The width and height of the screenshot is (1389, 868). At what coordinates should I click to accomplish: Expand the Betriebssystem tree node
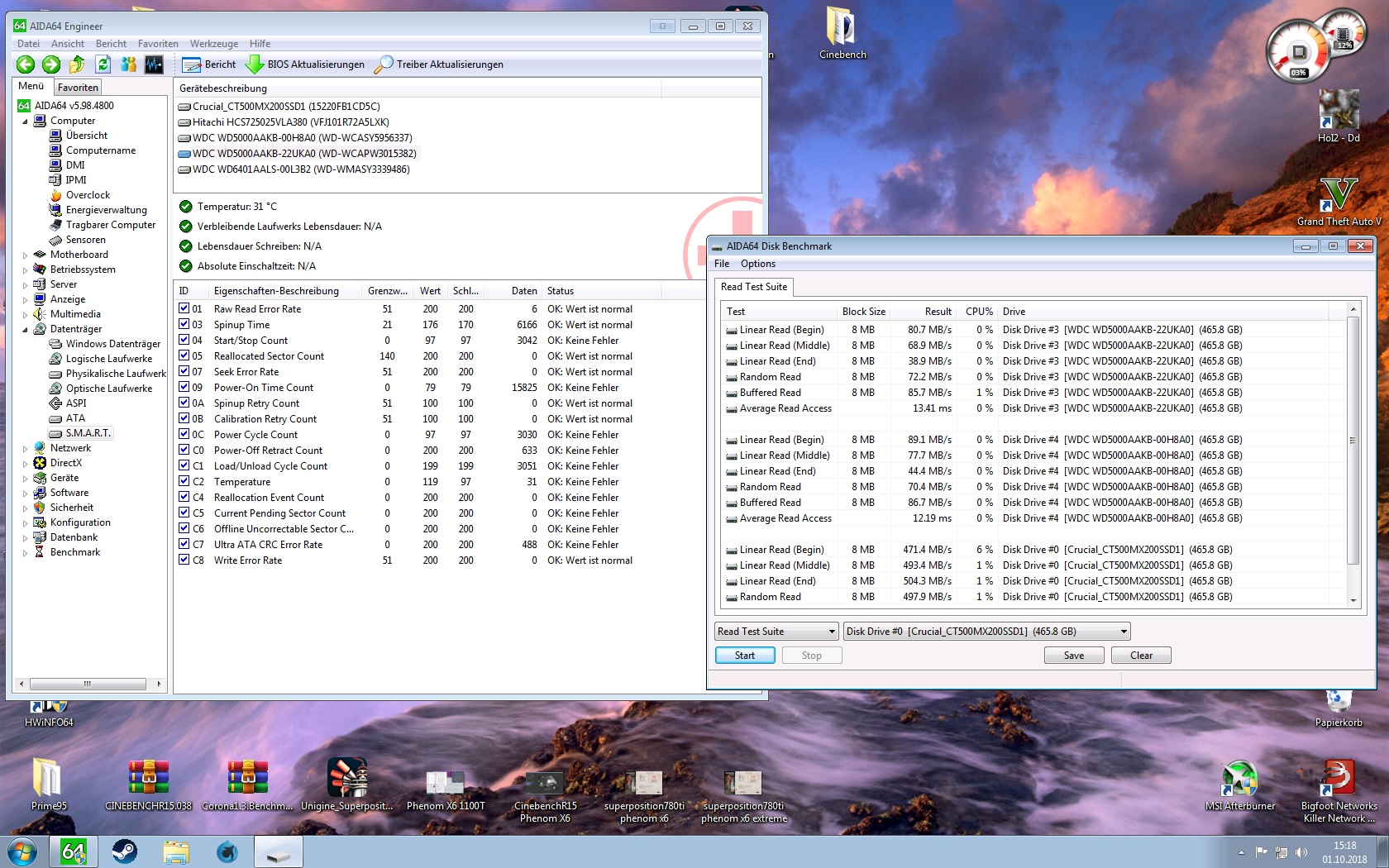point(25,270)
